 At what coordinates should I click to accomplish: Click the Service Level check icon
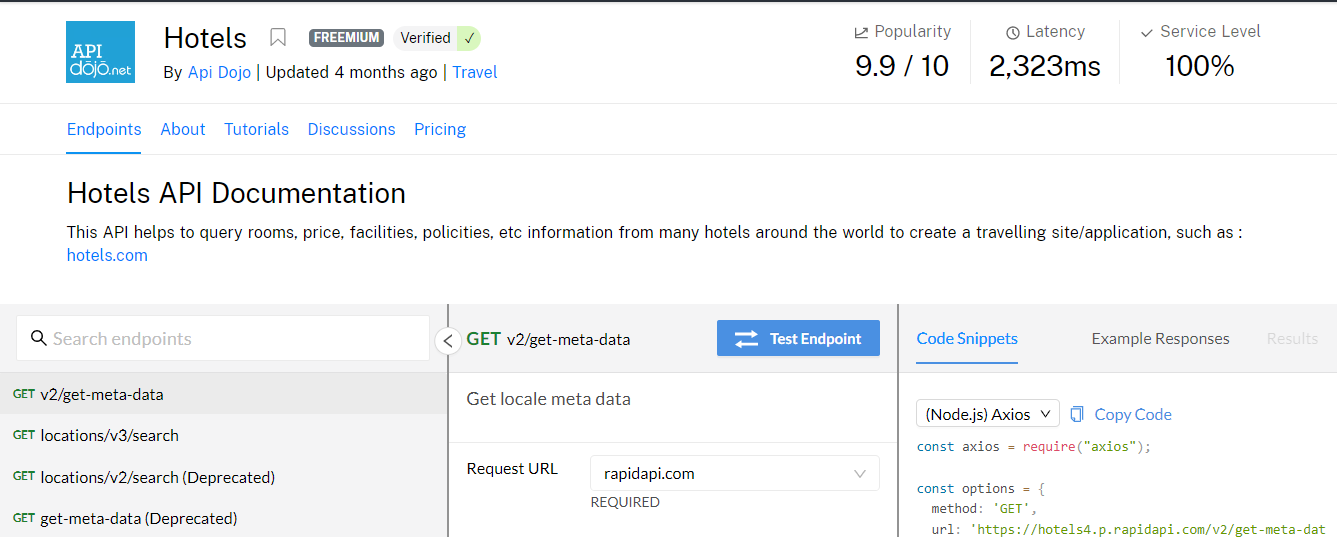tap(1147, 32)
